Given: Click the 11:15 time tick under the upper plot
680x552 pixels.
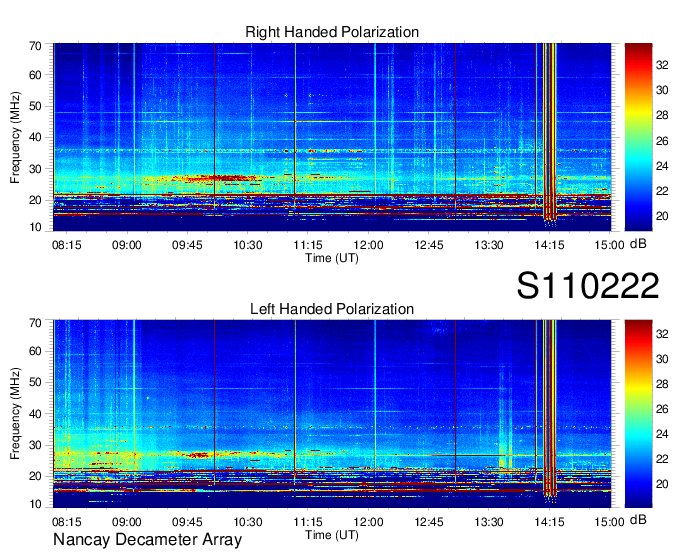Looking at the screenshot, I should (x=308, y=245).
